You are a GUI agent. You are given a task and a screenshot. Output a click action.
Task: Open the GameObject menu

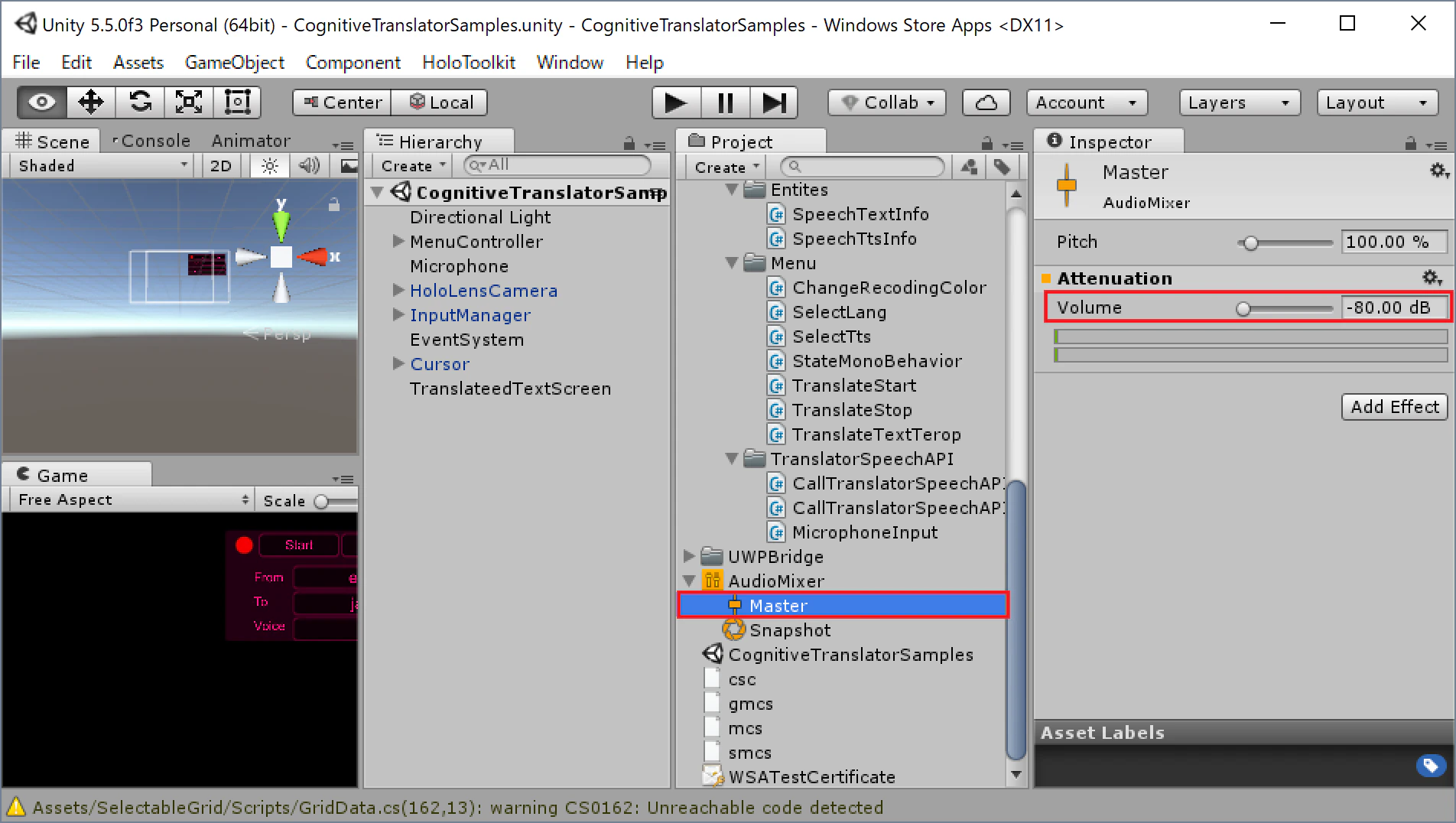(235, 63)
